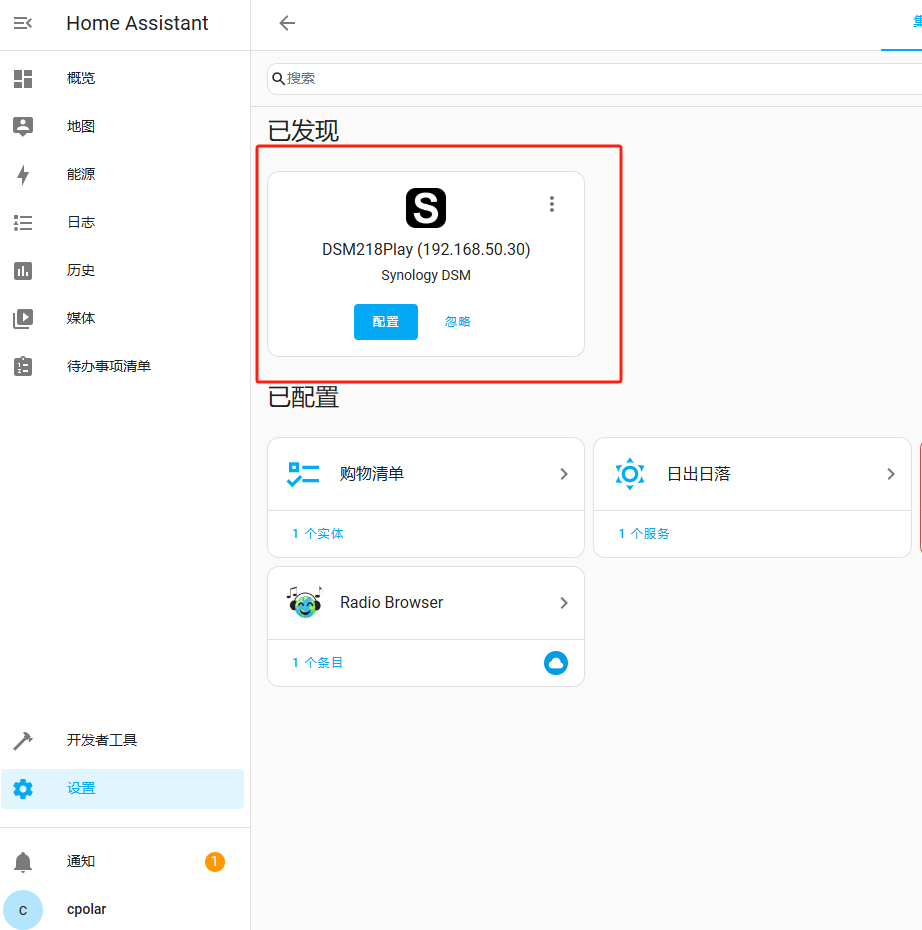The width and height of the screenshot is (922, 930).
Task: Select 开发者工具 in the sidebar
Action: point(122,740)
